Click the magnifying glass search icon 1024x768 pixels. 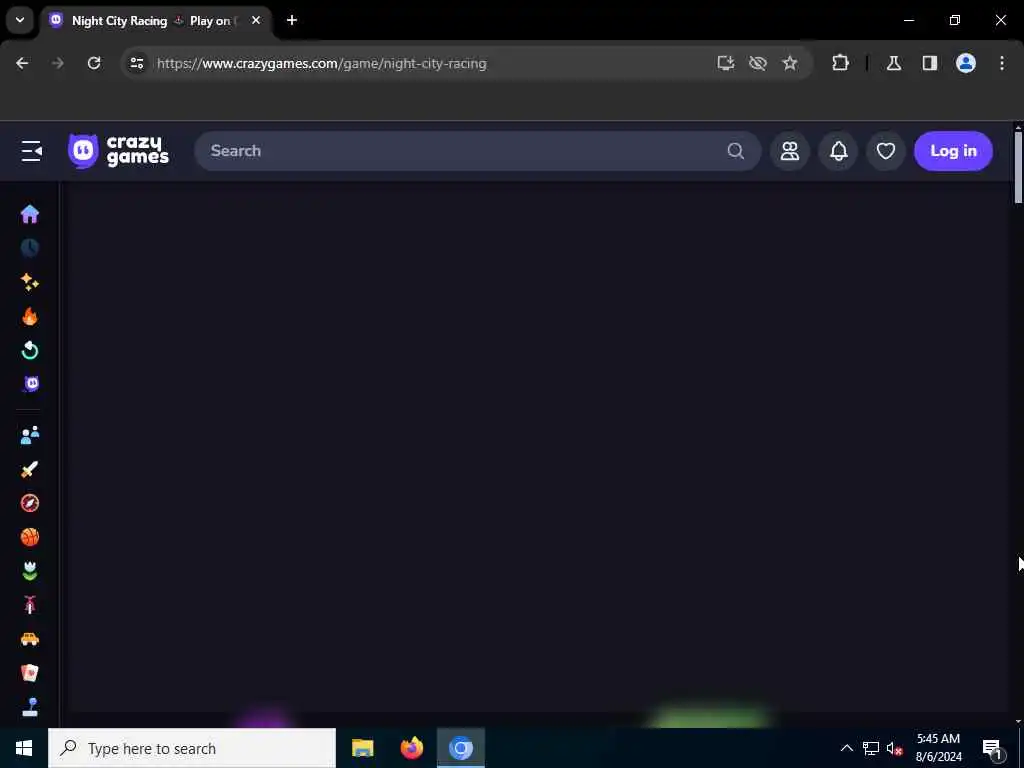(x=736, y=151)
